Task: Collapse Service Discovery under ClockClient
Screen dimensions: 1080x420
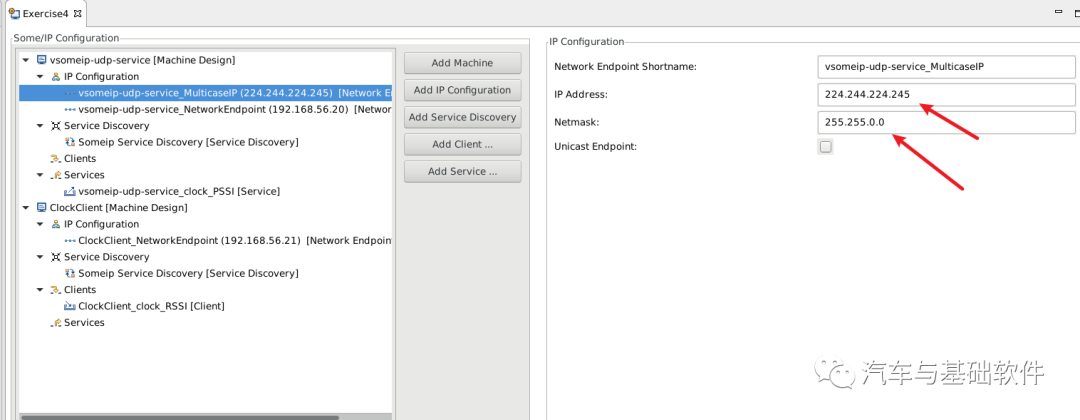Action: click(x=40, y=257)
